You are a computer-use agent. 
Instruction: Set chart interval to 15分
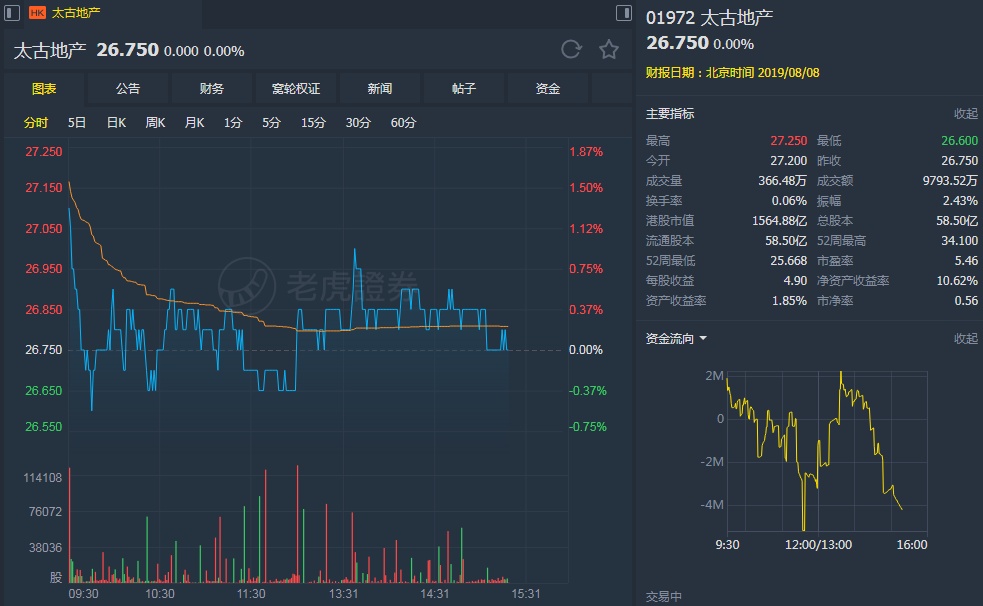pyautogui.click(x=313, y=123)
